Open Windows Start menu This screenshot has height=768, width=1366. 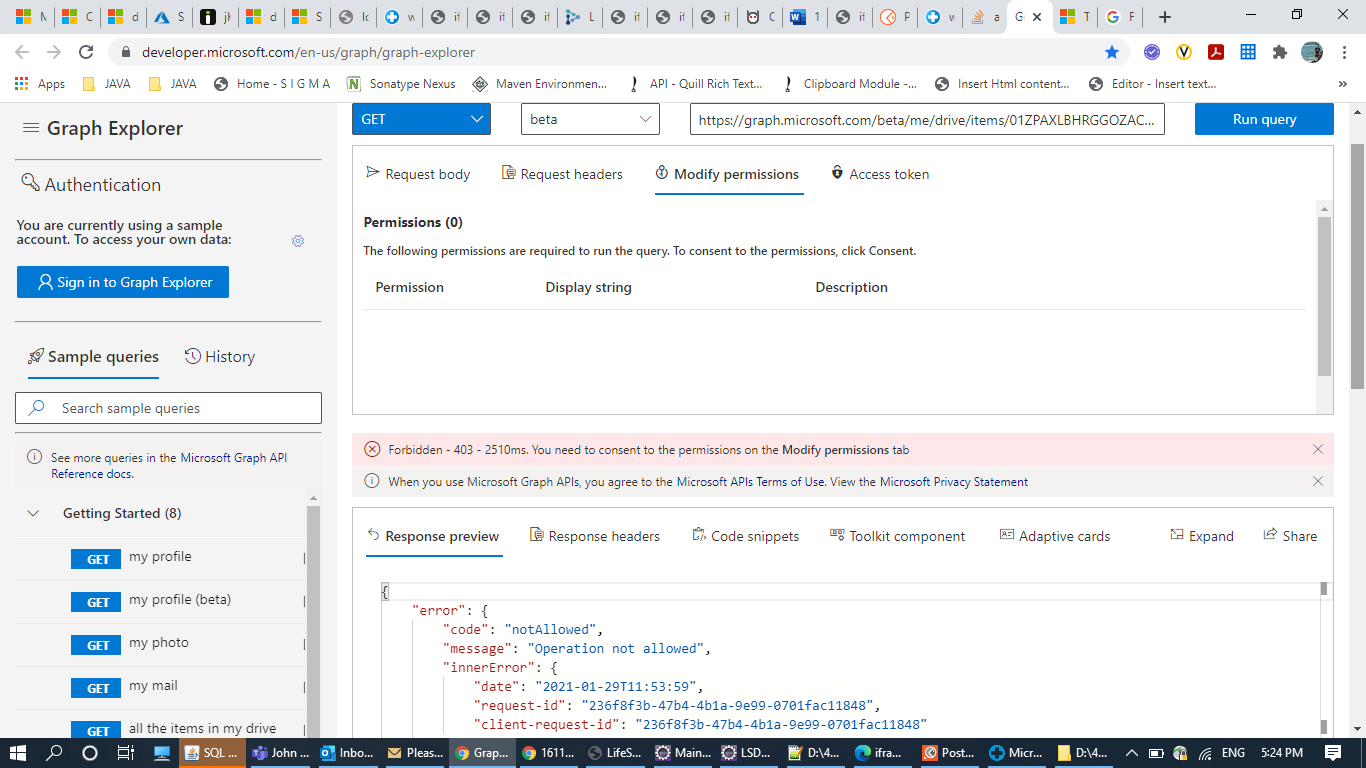click(x=19, y=753)
